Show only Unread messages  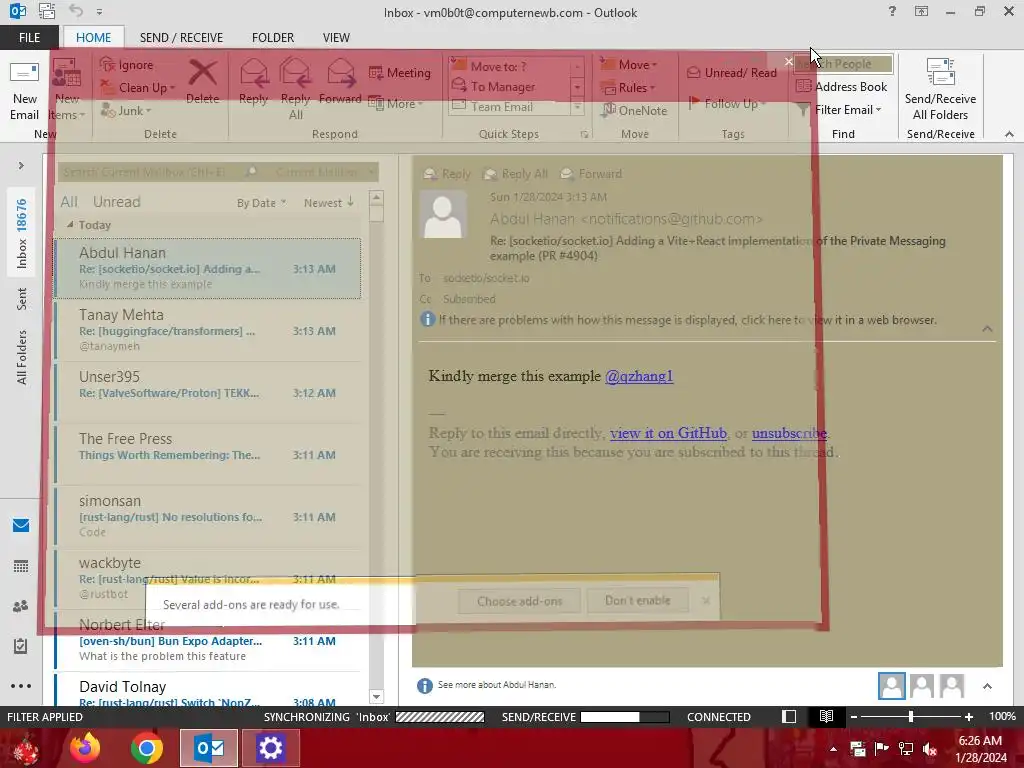116,202
